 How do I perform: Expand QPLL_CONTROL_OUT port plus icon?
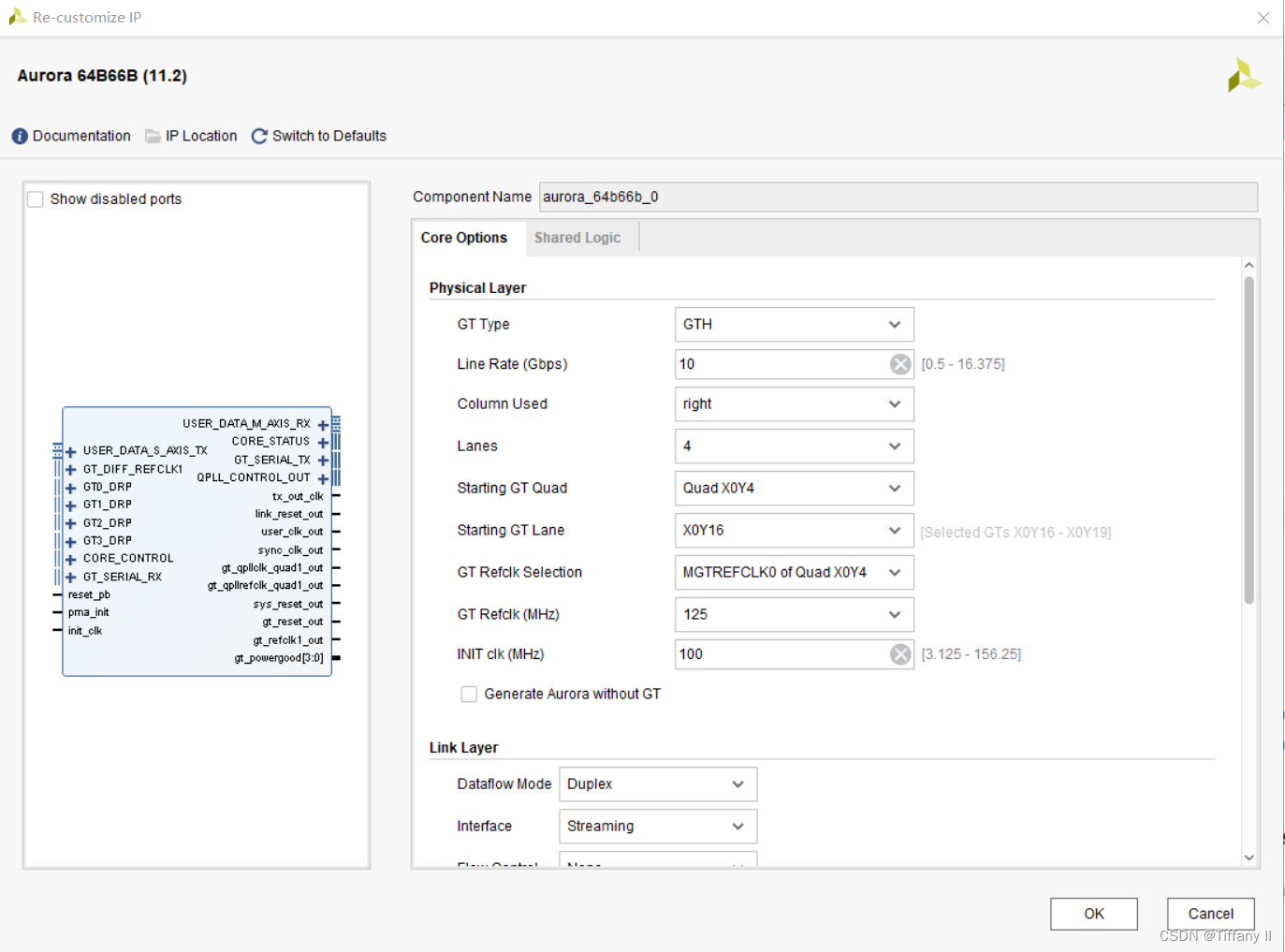click(x=323, y=478)
